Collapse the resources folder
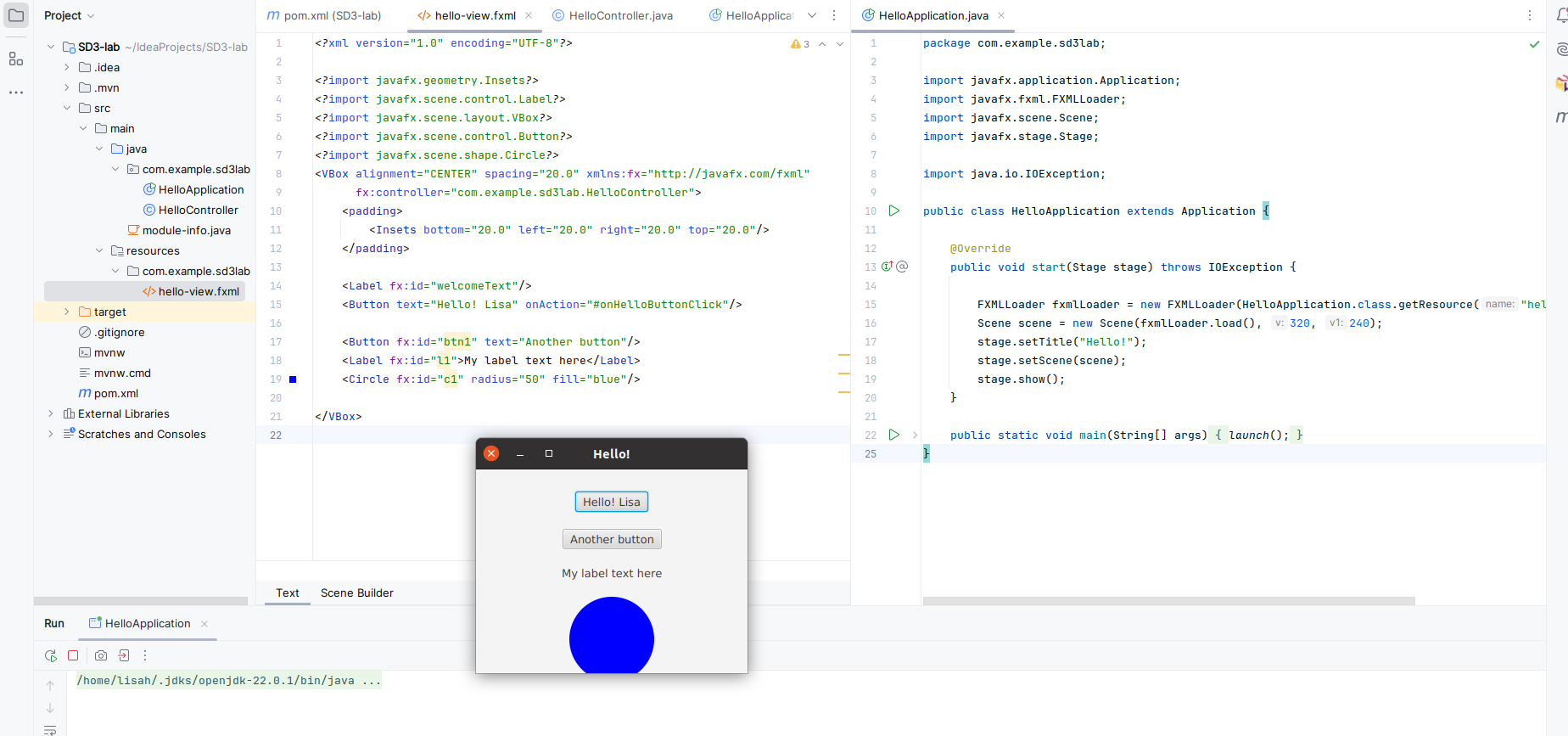The image size is (1568, 736). pyautogui.click(x=99, y=250)
